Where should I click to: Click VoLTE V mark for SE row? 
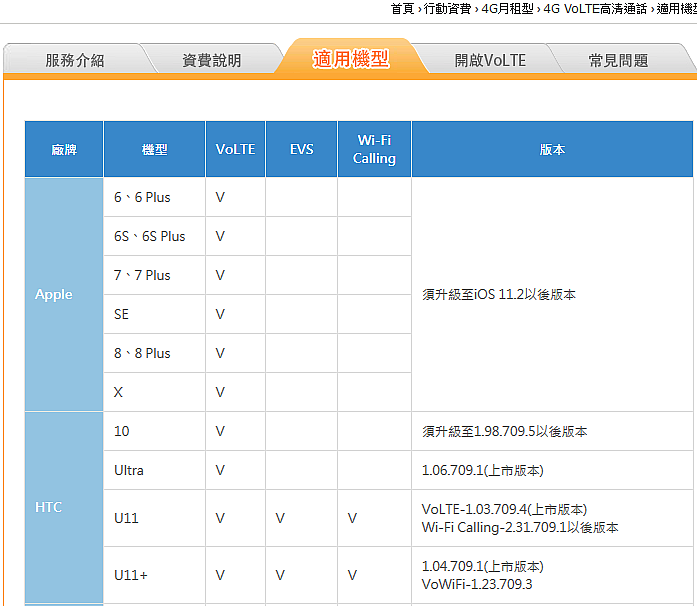coord(220,314)
